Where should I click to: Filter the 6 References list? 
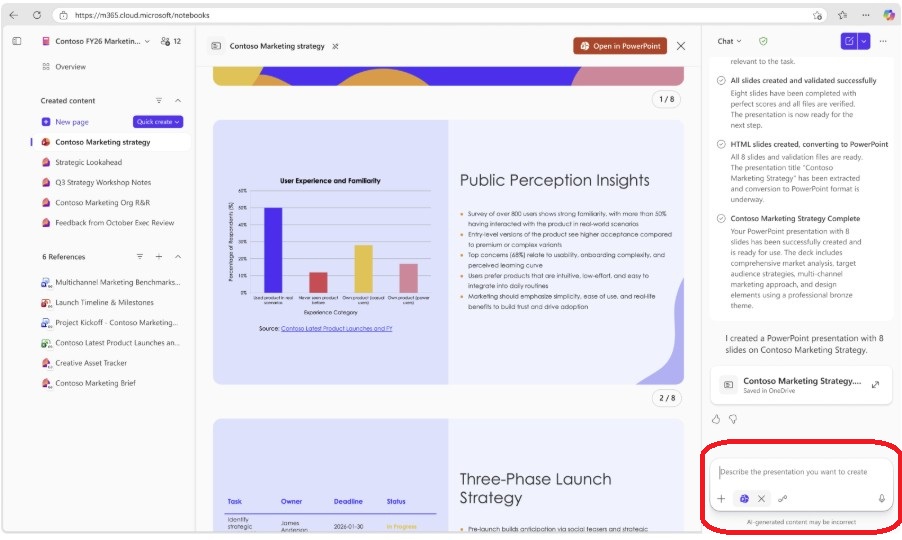(140, 256)
